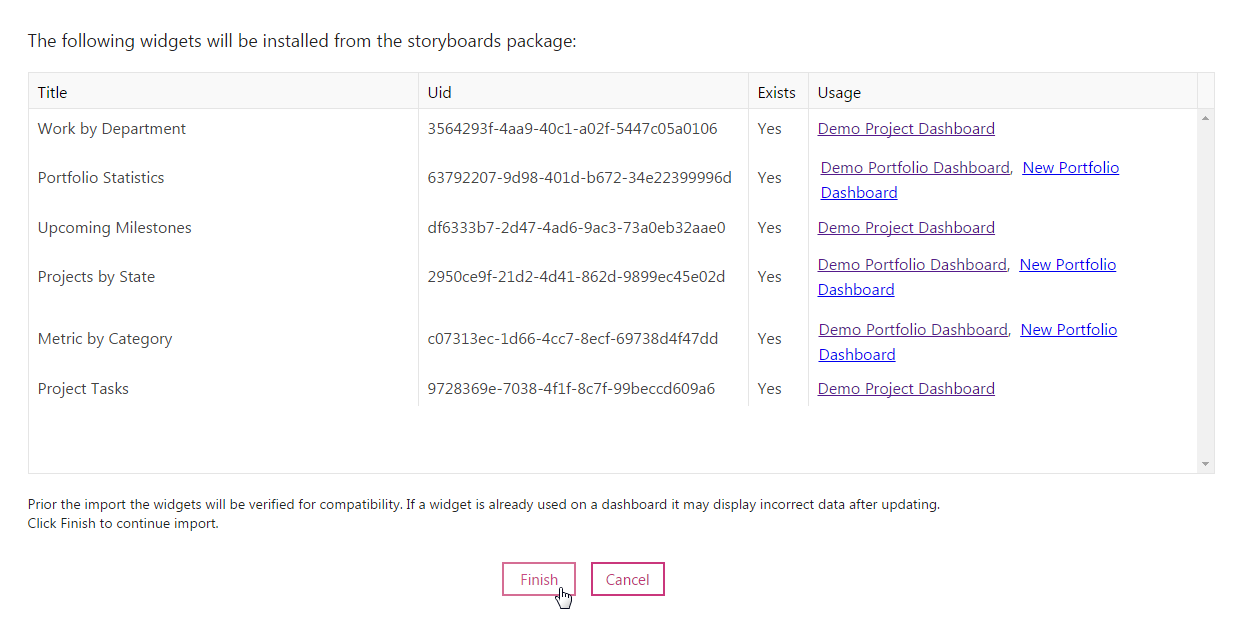Select the Upcoming Milestones title cell

pyautogui.click(x=115, y=227)
